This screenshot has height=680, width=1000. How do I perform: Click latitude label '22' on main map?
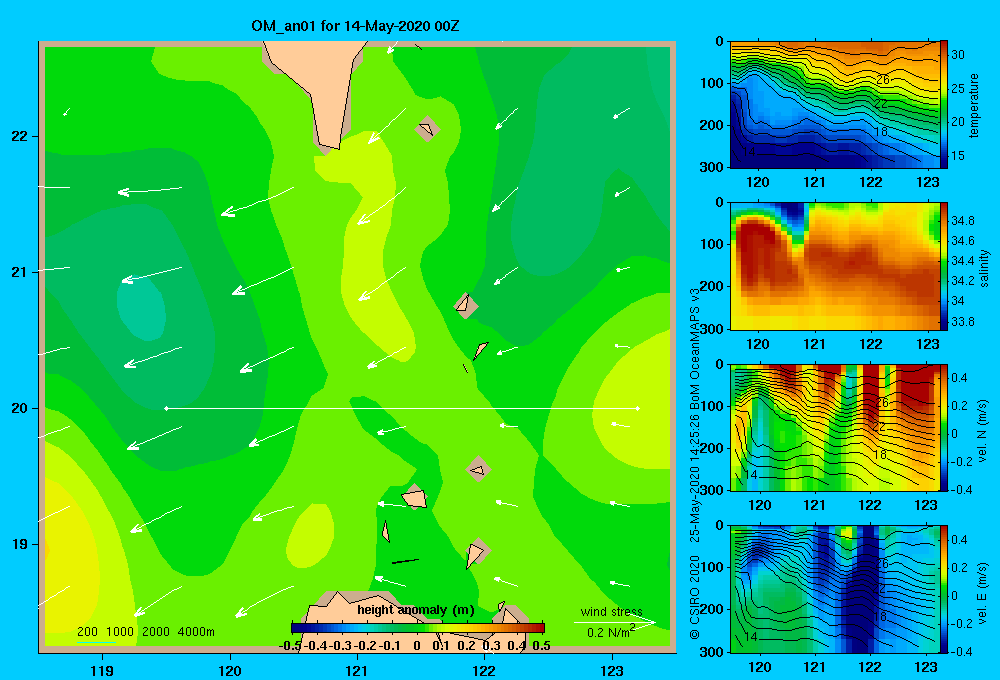pos(19,136)
